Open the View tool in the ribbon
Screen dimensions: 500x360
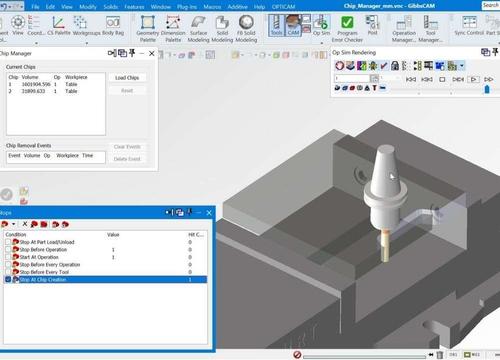[18, 26]
